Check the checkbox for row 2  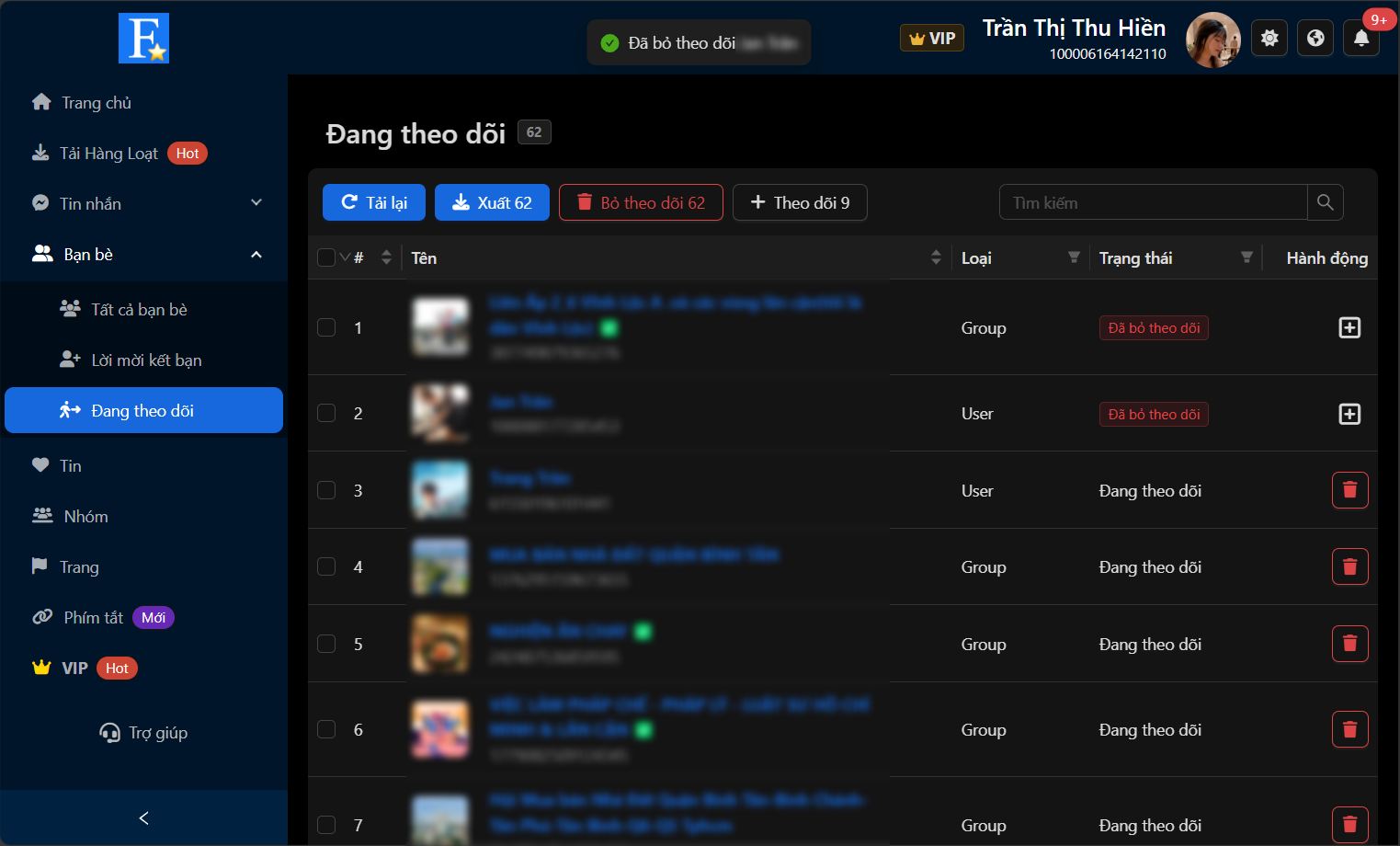click(x=326, y=413)
